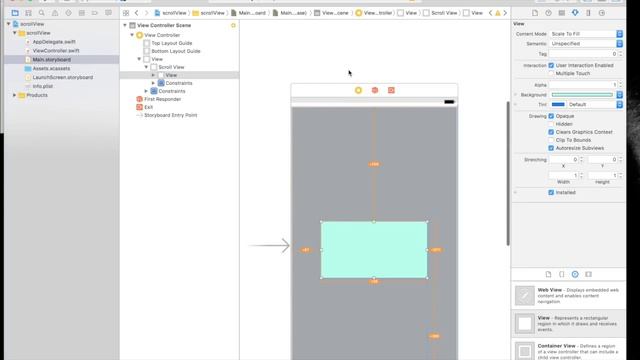Viewport: 640px width, 360px height.
Task: Jump to the next issue arrow
Action: click(x=505, y=13)
